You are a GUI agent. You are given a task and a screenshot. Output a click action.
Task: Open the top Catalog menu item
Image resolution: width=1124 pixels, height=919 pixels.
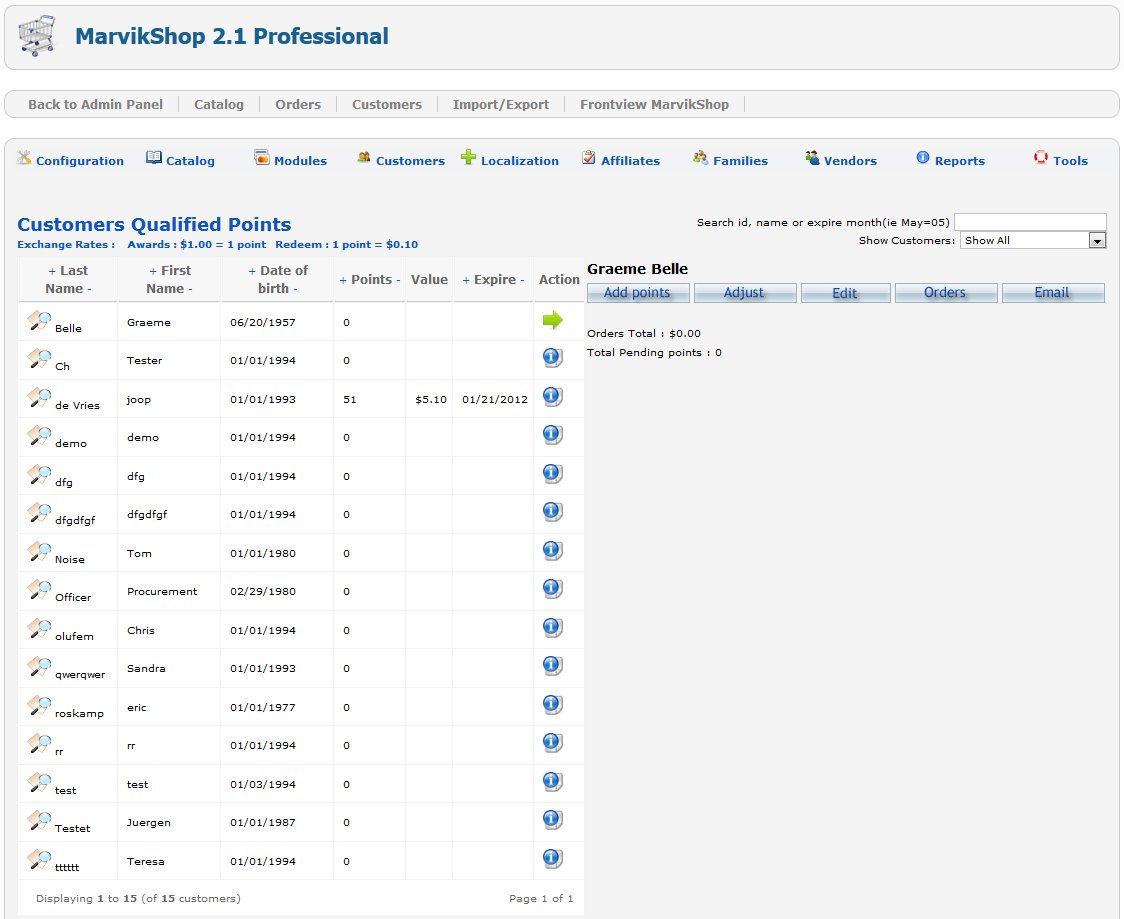tap(219, 105)
